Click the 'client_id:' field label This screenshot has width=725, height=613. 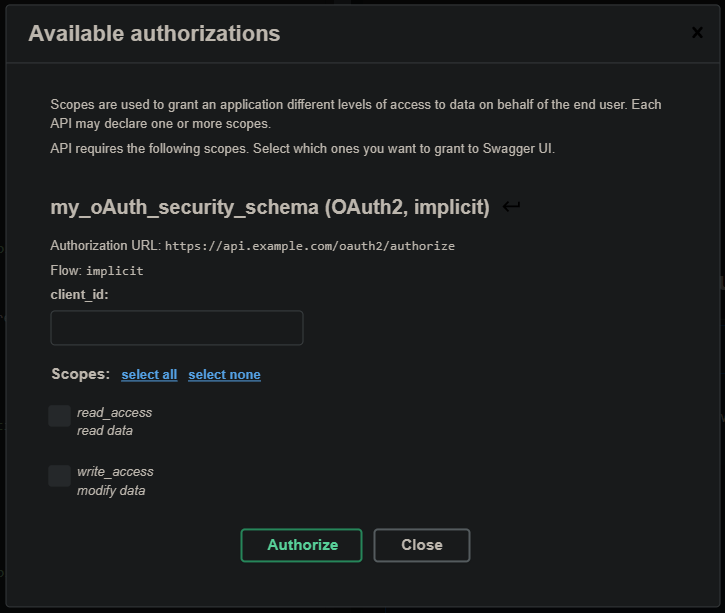[x=80, y=295]
